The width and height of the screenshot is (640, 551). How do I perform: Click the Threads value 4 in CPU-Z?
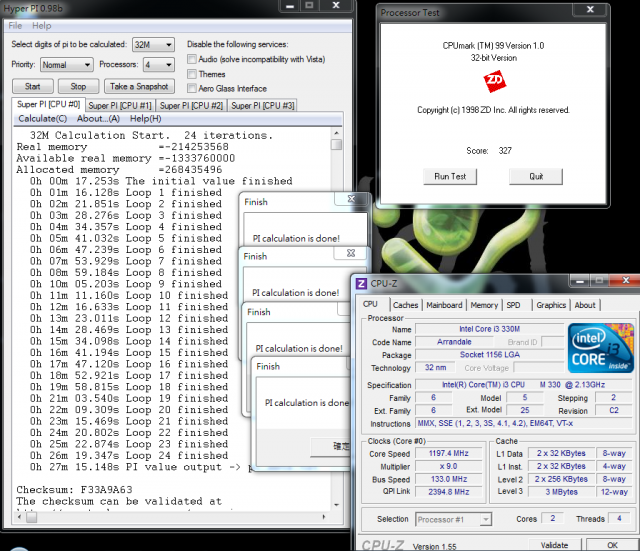619,518
